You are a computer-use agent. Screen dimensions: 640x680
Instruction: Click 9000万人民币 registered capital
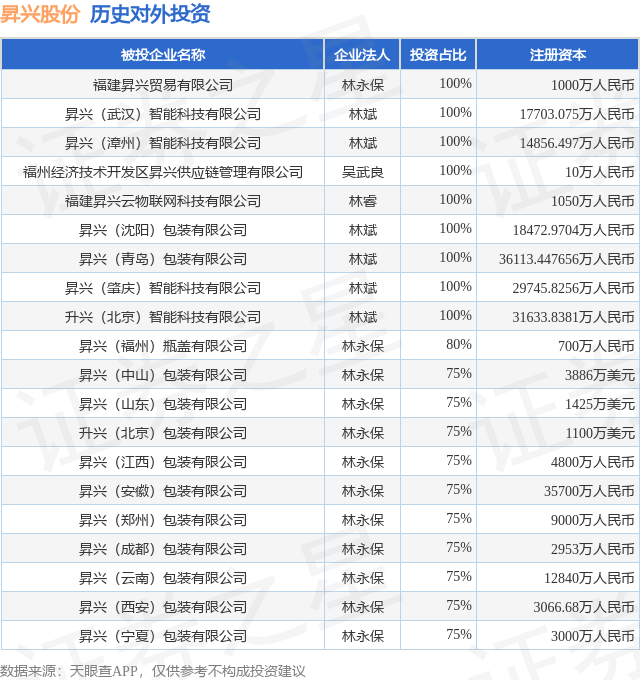(593, 520)
